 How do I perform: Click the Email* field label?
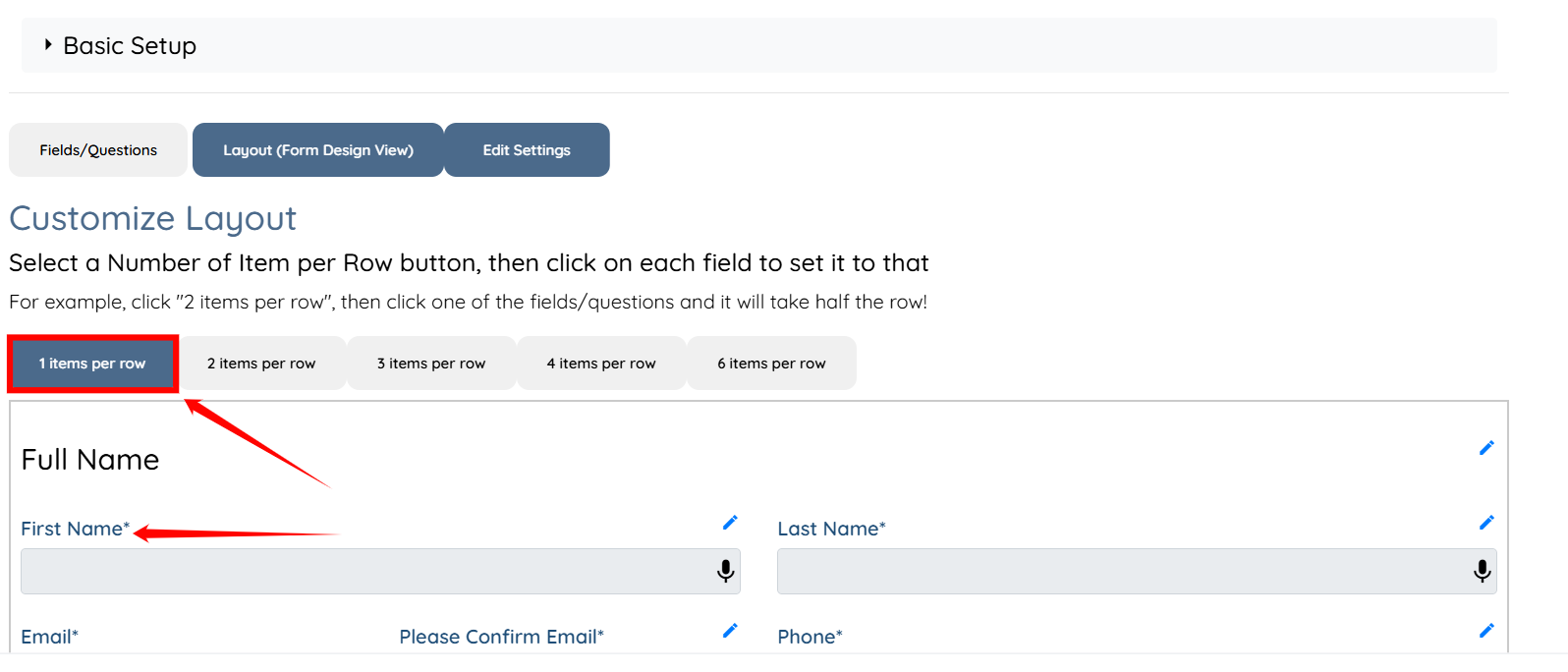49,637
